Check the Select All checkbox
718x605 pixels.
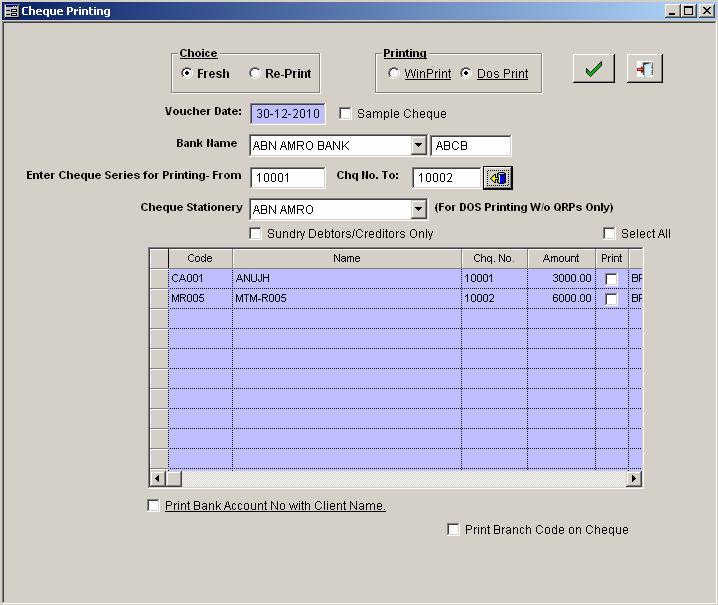pos(610,234)
